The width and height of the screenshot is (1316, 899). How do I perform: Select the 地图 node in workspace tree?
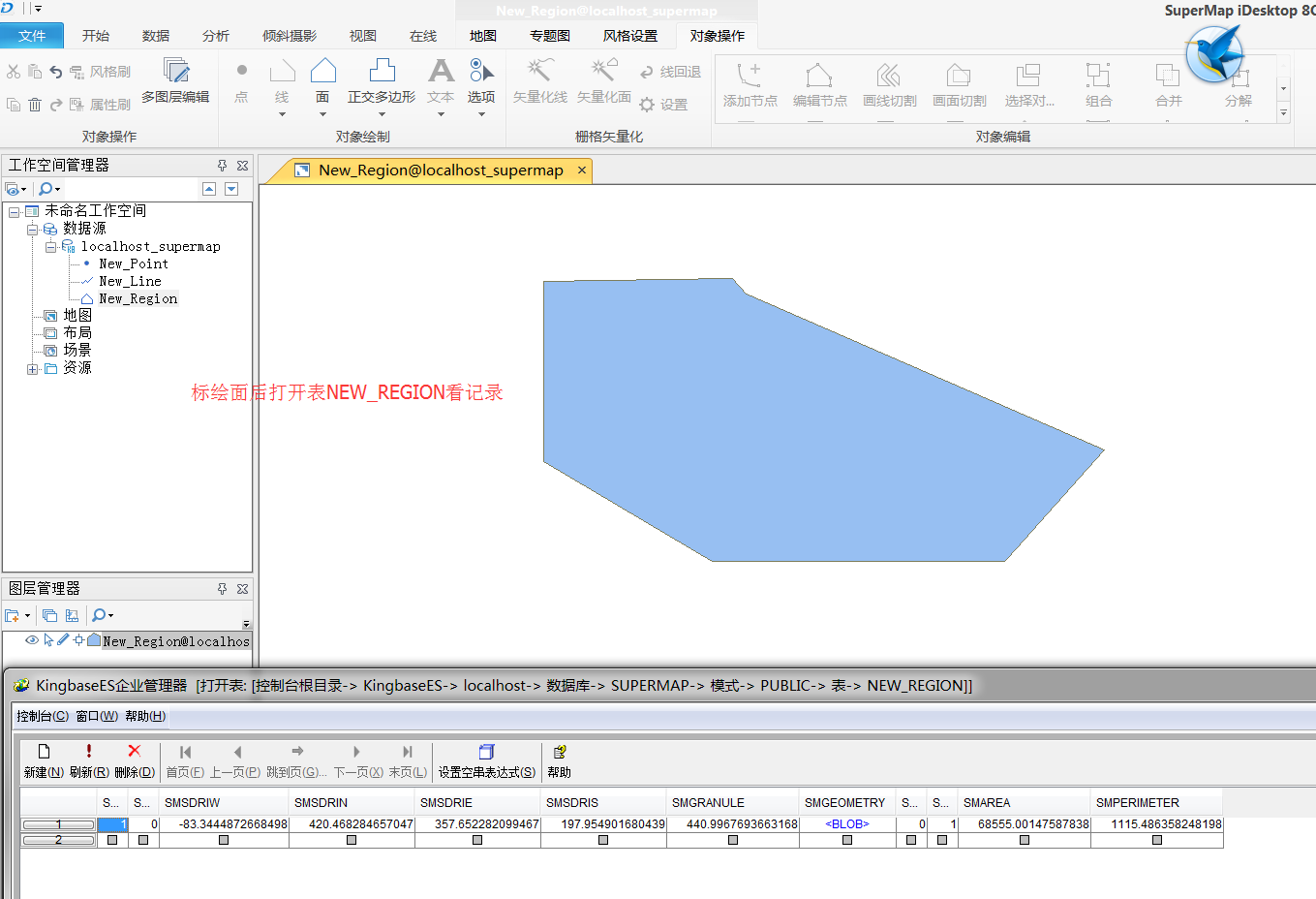coord(77,315)
